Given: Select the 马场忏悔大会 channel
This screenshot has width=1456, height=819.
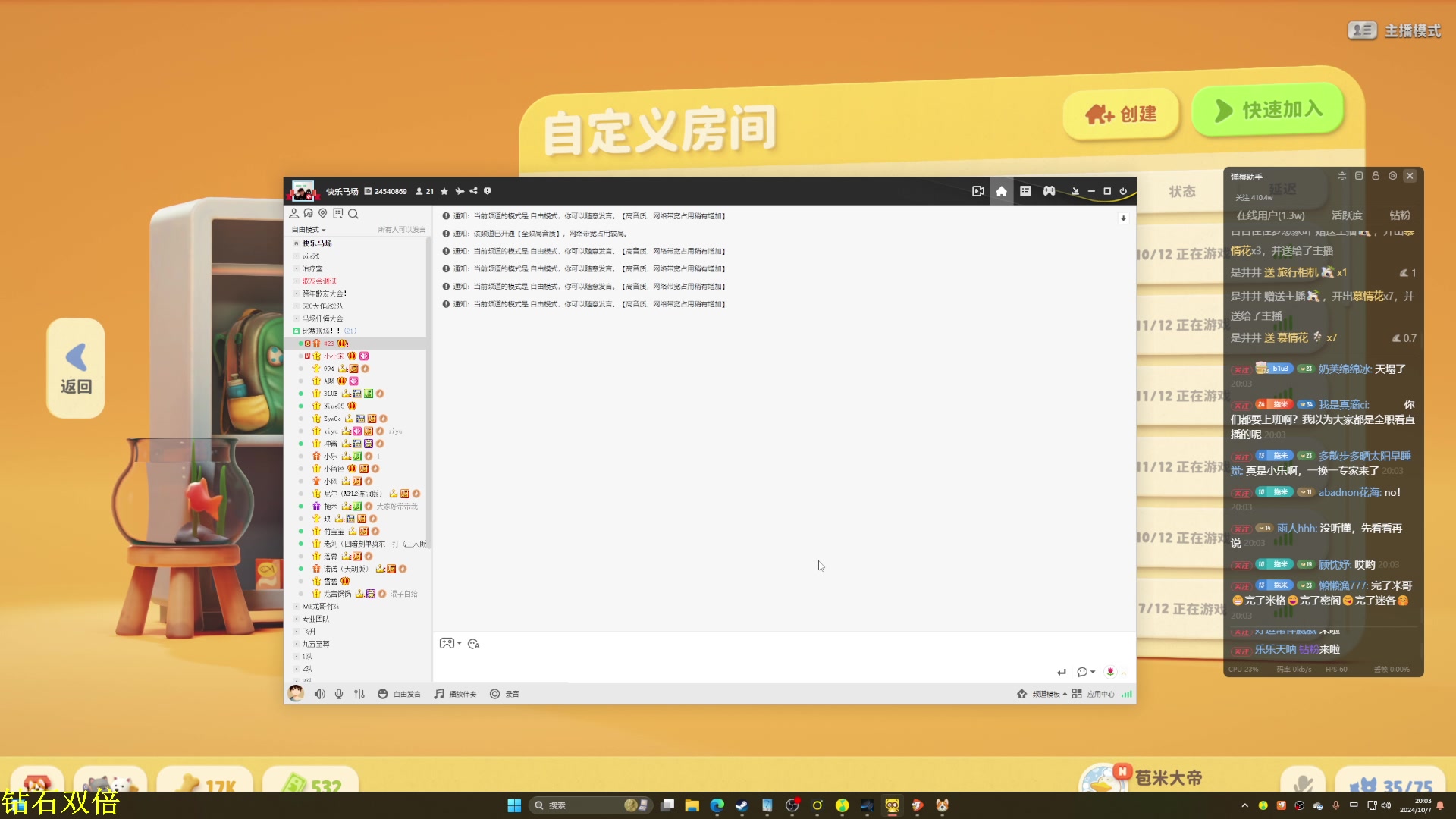Looking at the screenshot, I should tap(322, 318).
